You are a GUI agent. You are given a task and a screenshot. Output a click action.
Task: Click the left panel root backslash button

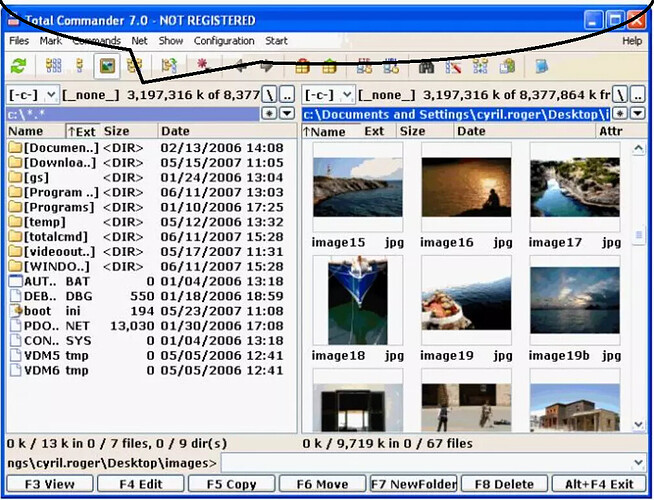[269, 94]
